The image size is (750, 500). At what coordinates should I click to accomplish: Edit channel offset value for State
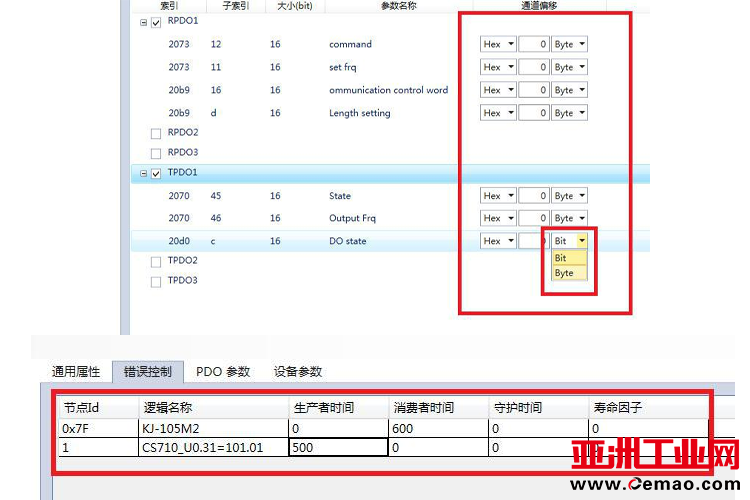coord(533,196)
